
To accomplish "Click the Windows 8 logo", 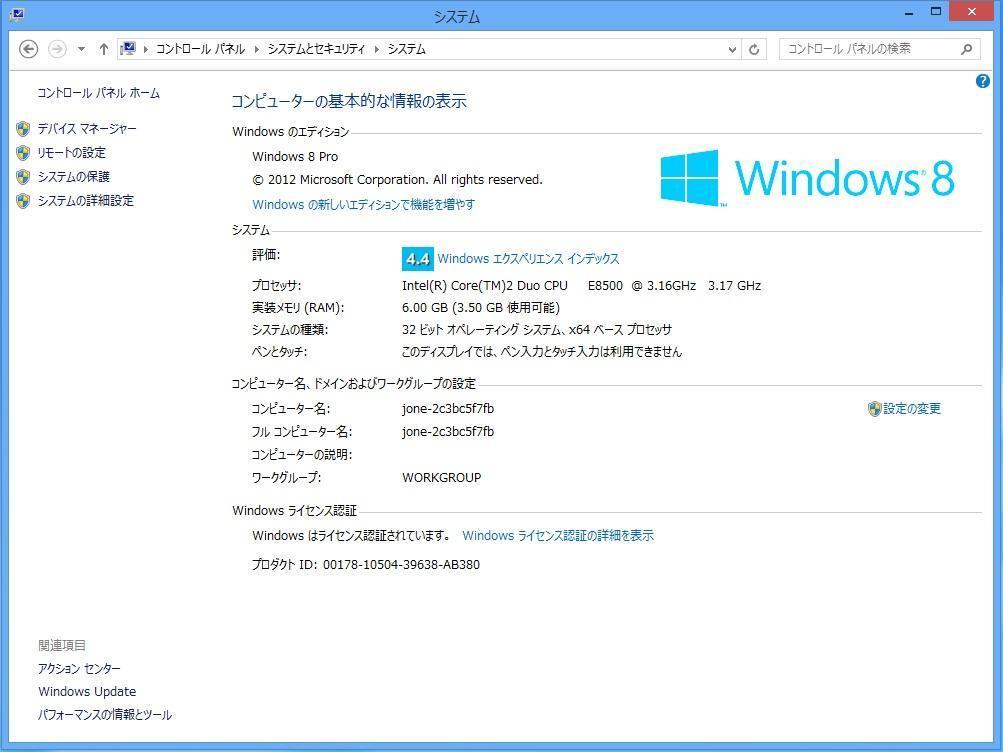I will (807, 178).
